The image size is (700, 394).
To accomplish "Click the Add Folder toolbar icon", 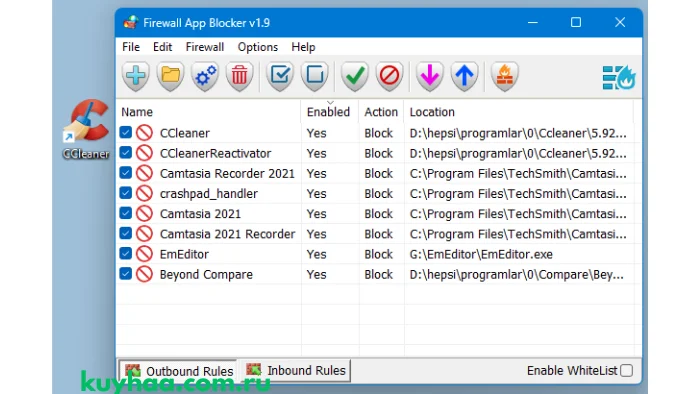I will click(170, 75).
